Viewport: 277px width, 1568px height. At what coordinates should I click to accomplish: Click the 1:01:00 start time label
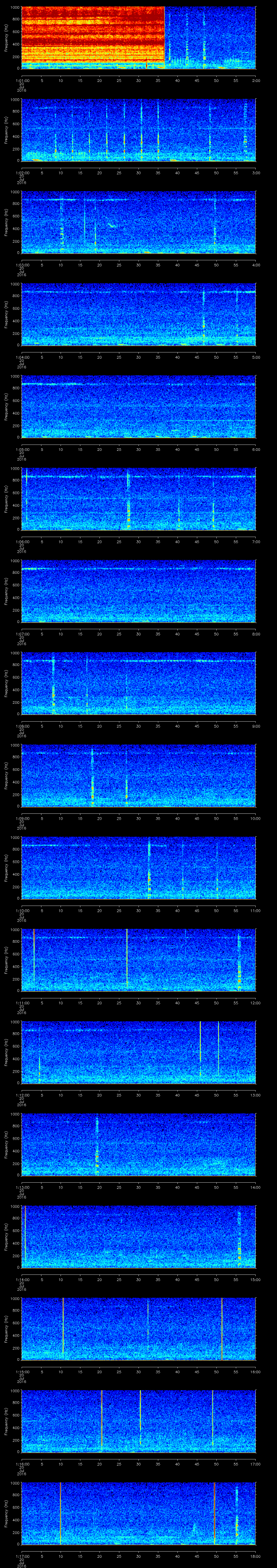(22, 80)
